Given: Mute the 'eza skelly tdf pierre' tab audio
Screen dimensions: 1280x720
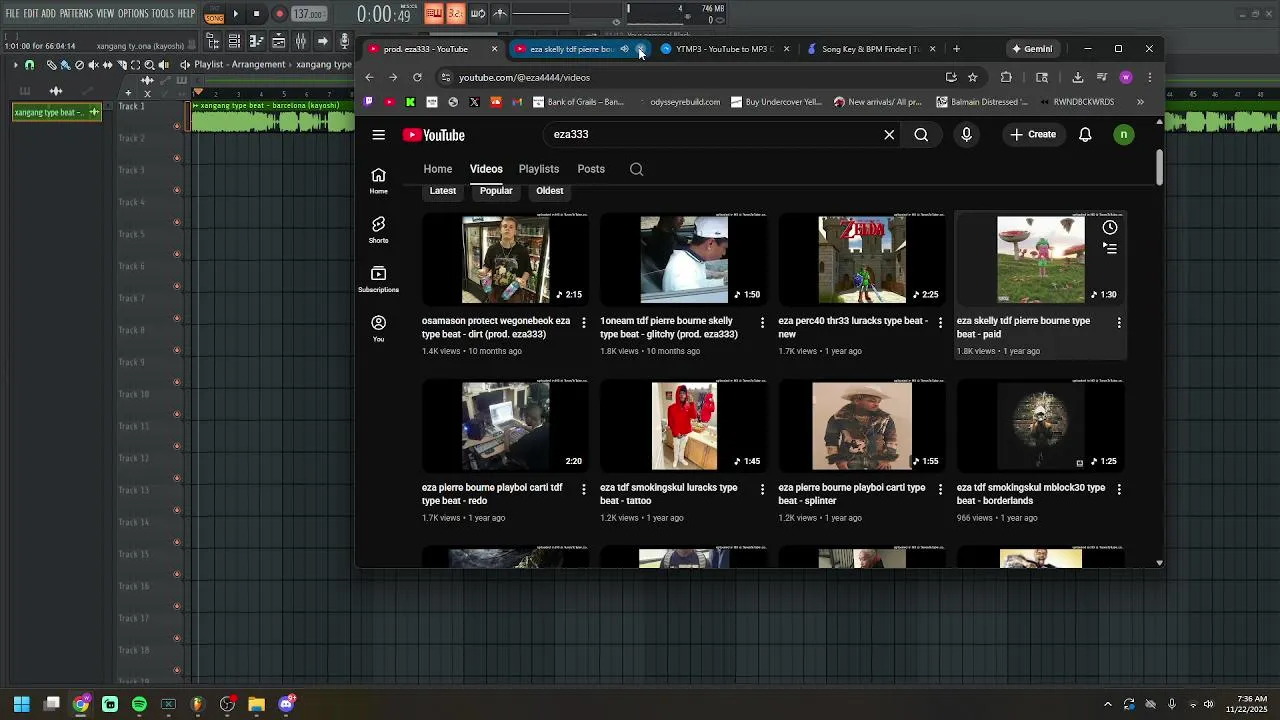Looking at the screenshot, I should [624, 49].
